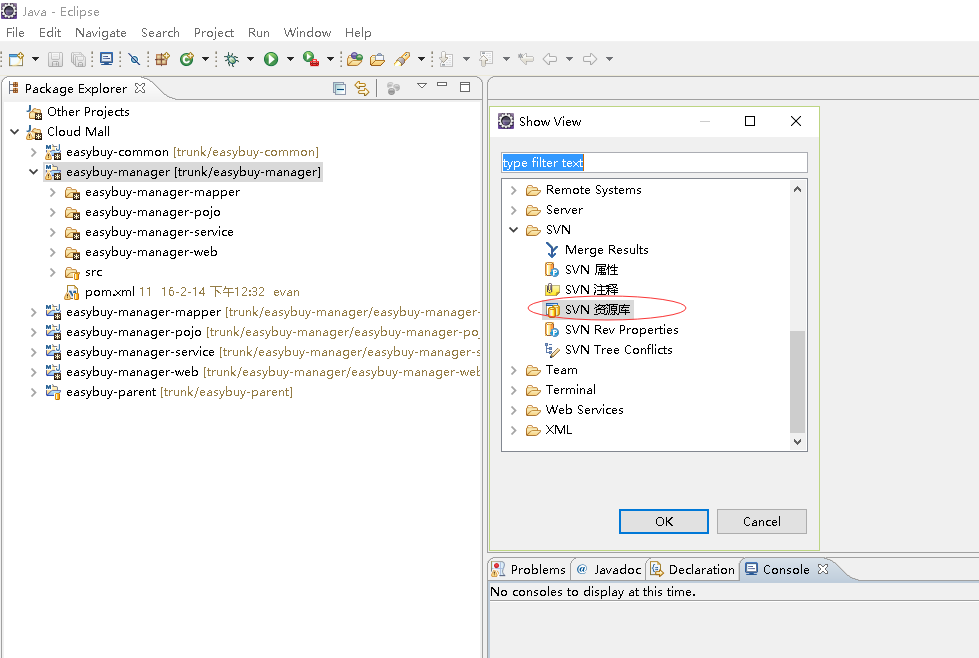Click the New Java Package icon

pos(162,59)
